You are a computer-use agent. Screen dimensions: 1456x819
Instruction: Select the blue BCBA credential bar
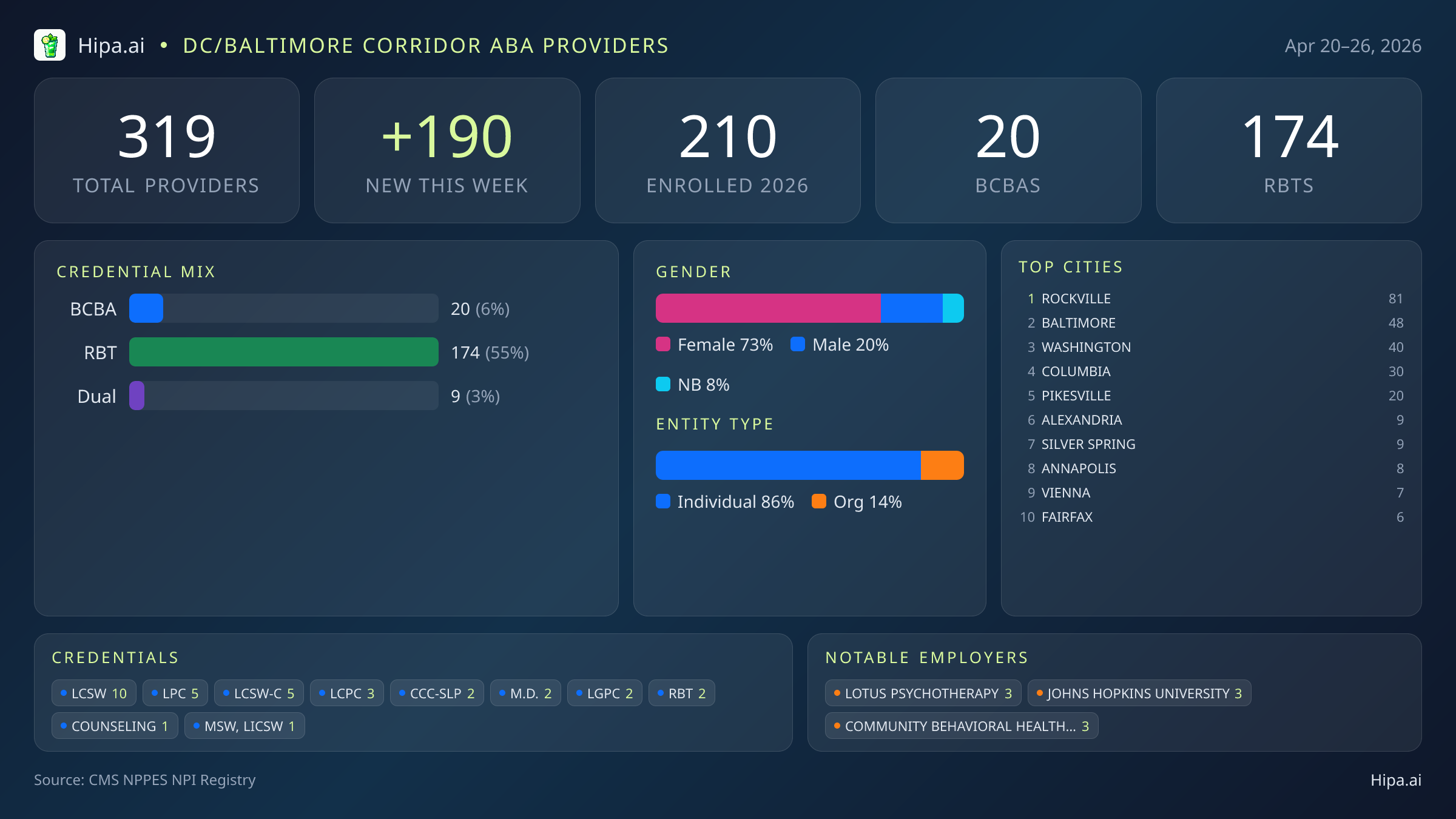point(146,309)
